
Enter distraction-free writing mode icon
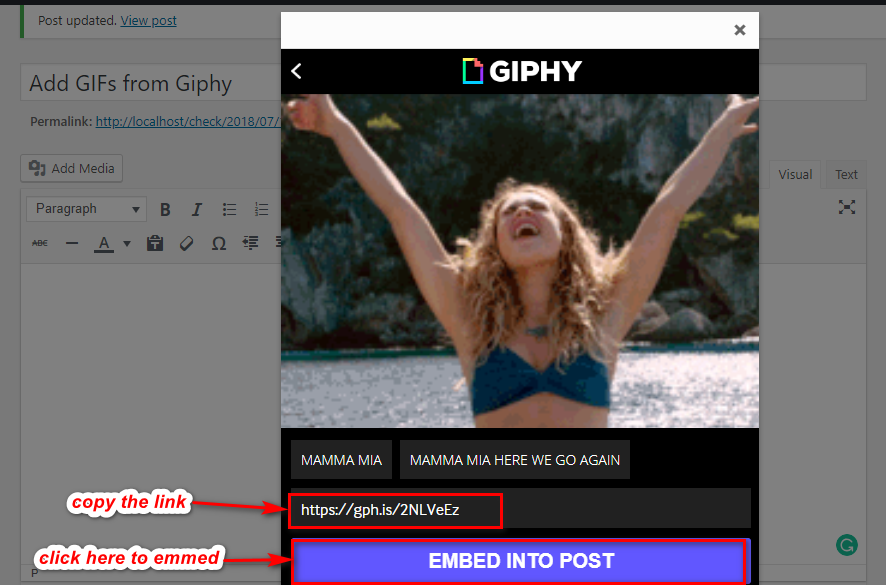coord(846,207)
